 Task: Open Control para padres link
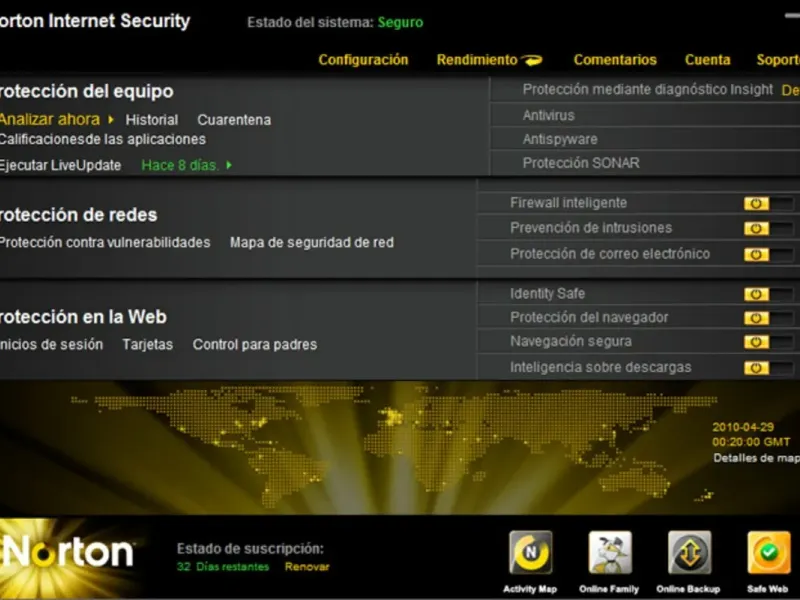point(255,345)
